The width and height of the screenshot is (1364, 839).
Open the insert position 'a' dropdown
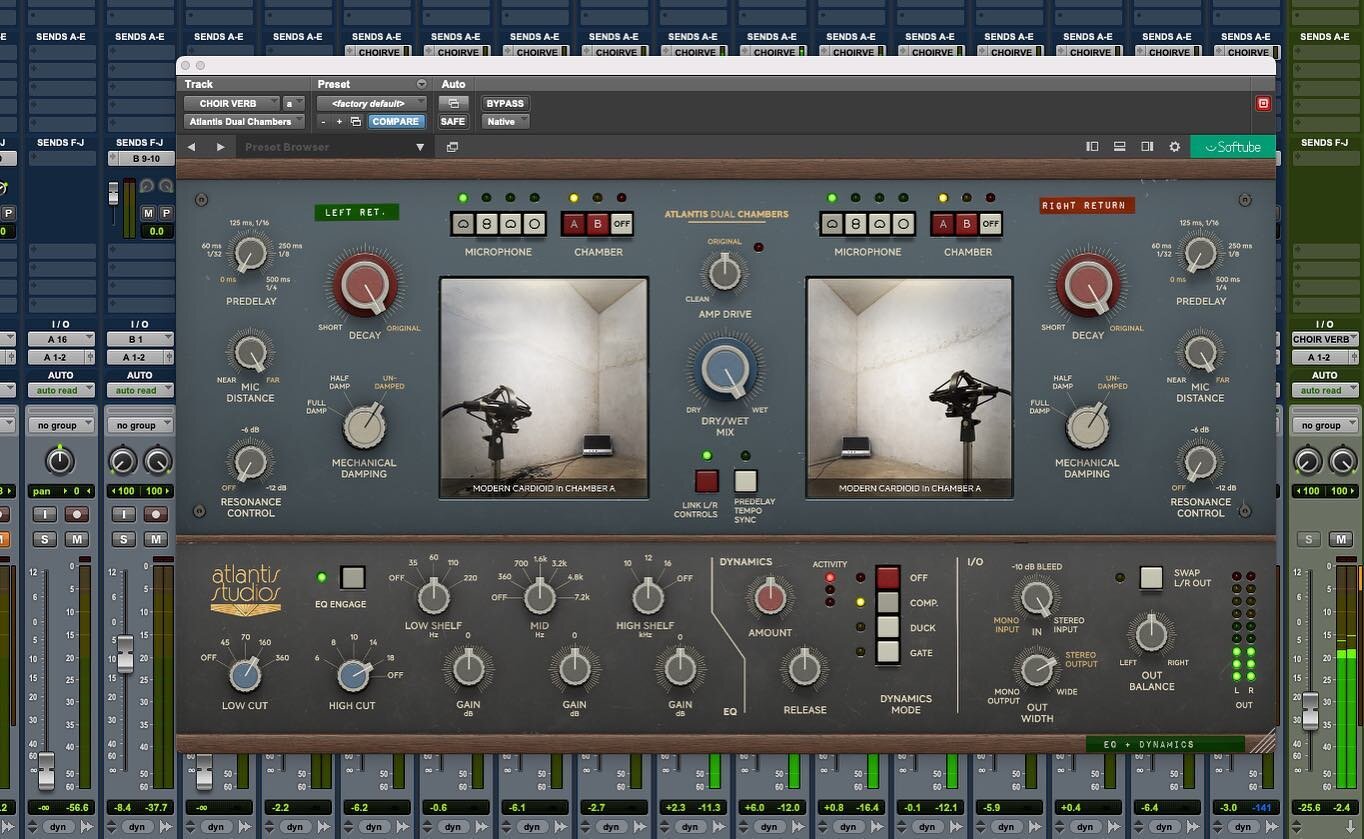(x=294, y=103)
